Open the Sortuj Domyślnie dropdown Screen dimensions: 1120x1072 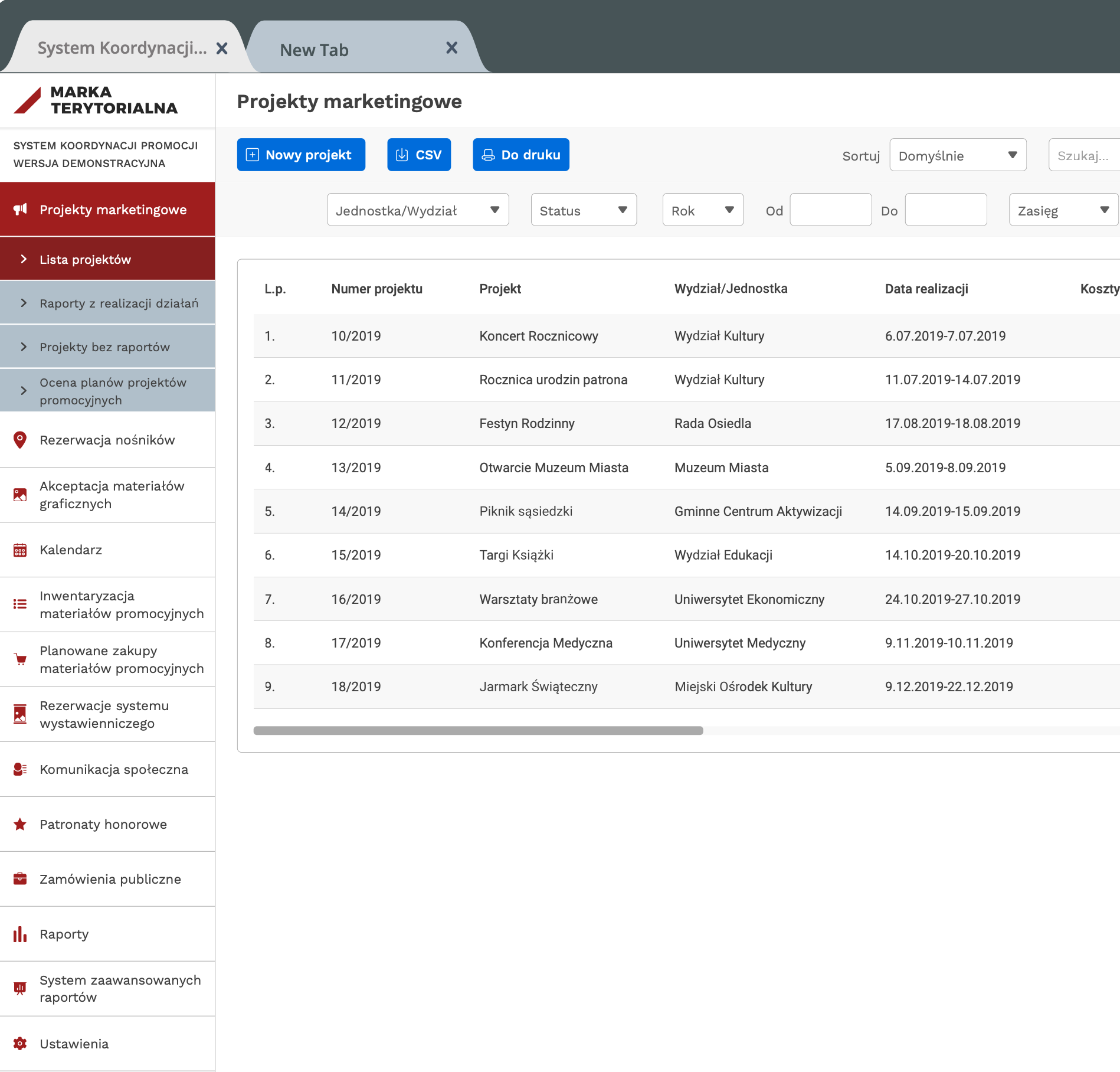958,155
